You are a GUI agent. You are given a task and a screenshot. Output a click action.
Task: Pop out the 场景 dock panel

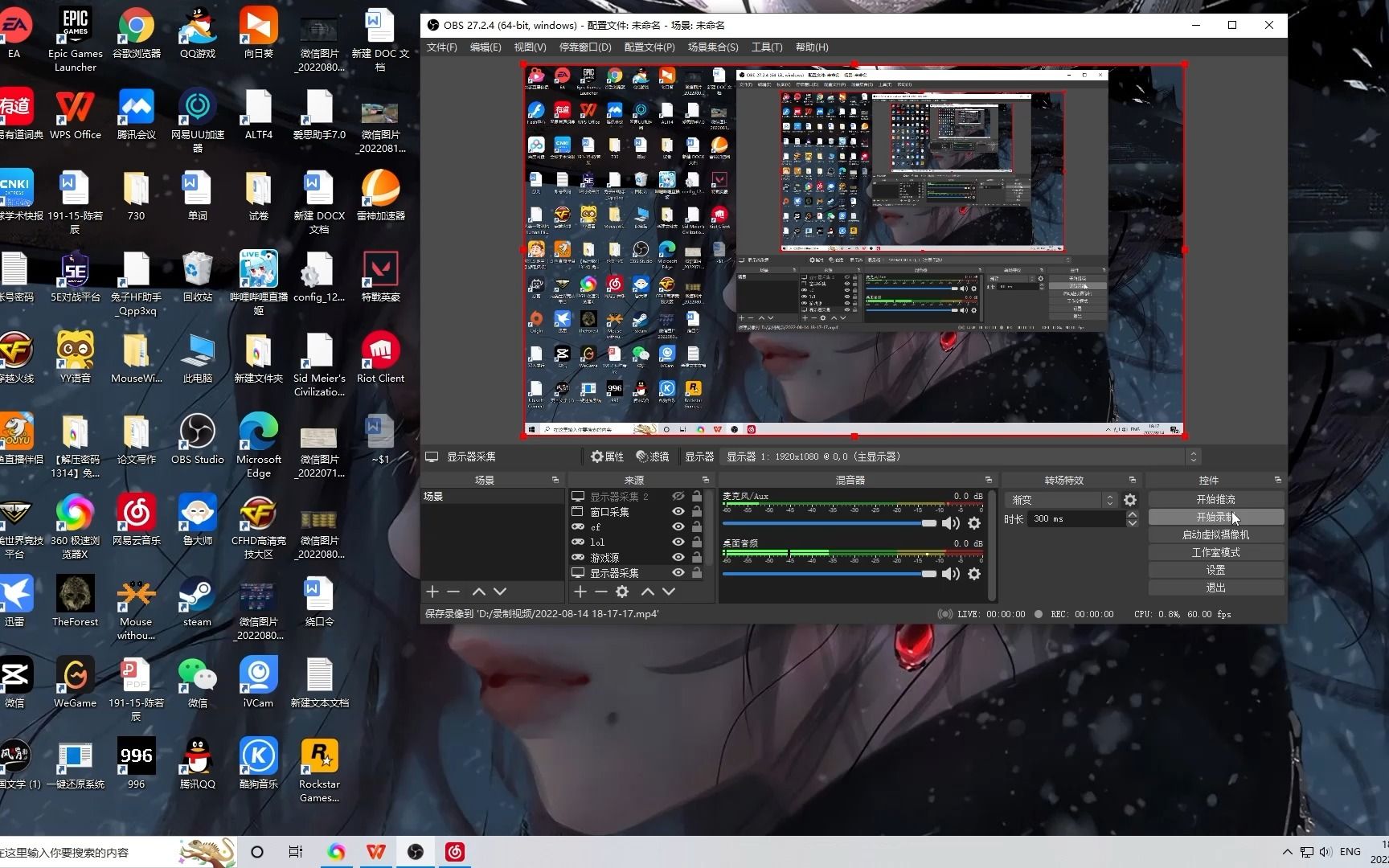(555, 480)
